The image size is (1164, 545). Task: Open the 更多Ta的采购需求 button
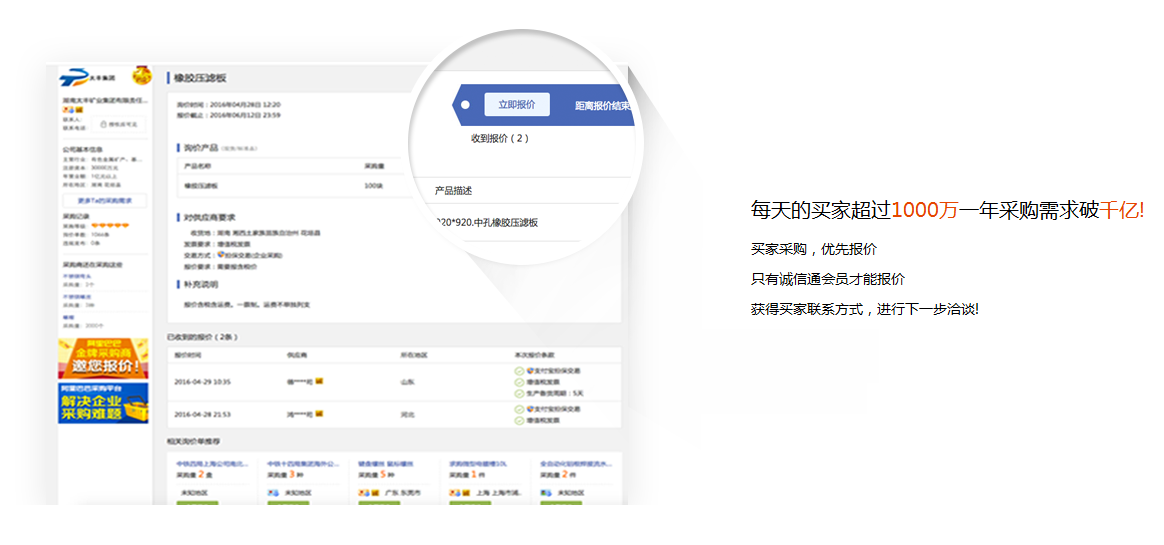[104, 200]
